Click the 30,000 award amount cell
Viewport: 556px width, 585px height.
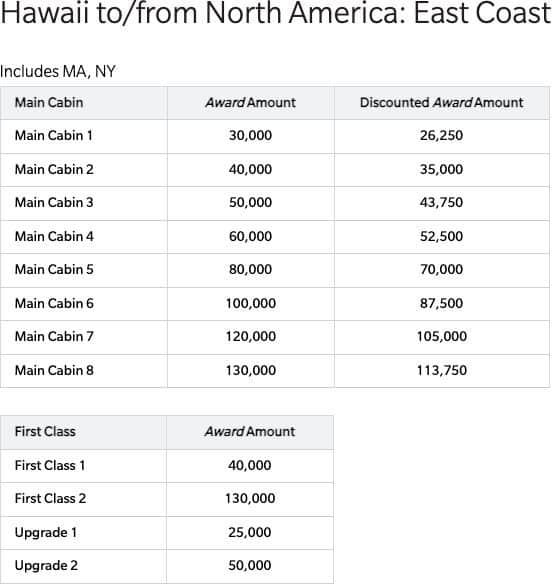(x=250, y=135)
